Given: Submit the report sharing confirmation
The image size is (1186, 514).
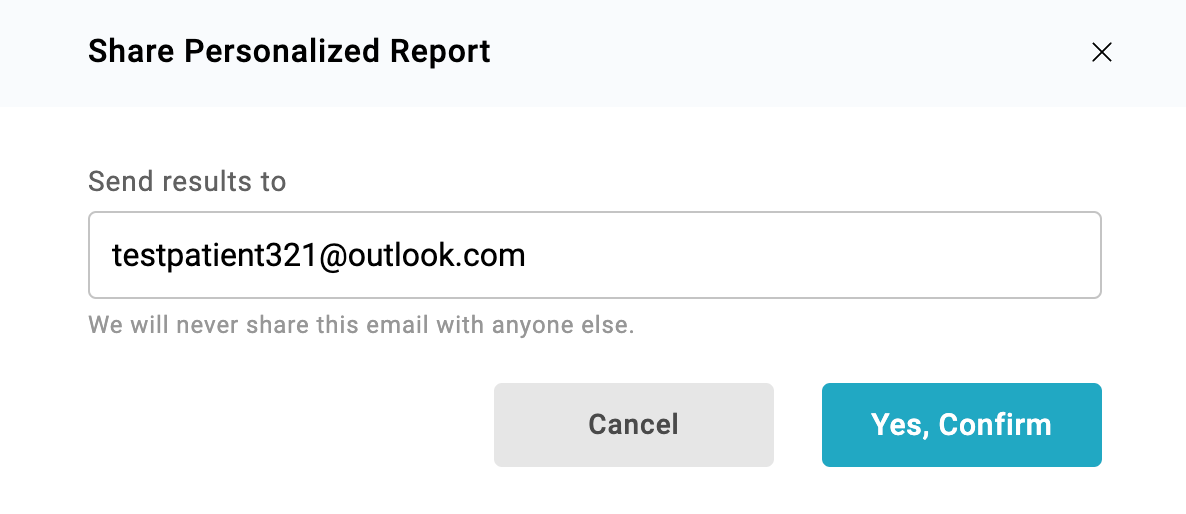Looking at the screenshot, I should [961, 425].
